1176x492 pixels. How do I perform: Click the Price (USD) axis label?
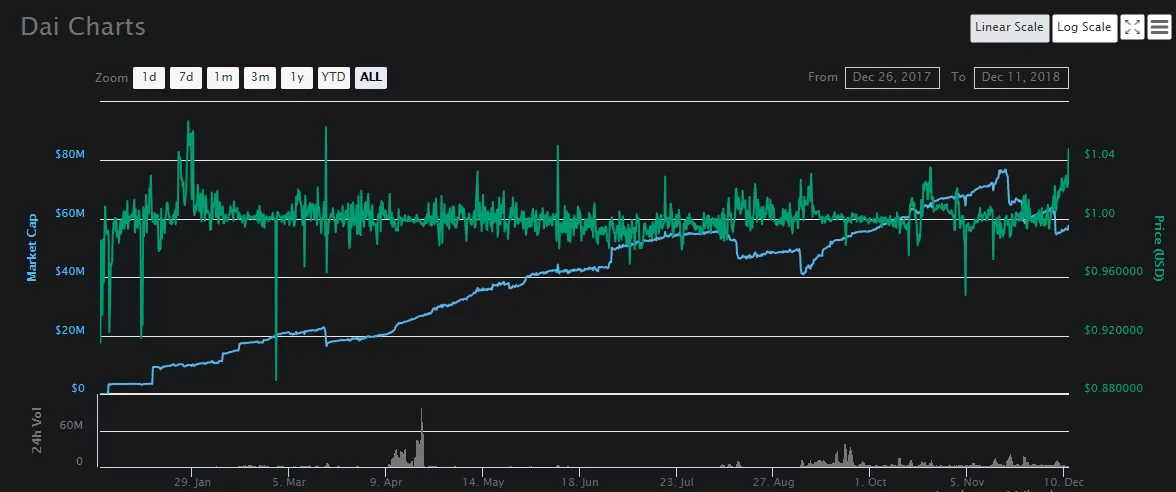click(x=1159, y=248)
